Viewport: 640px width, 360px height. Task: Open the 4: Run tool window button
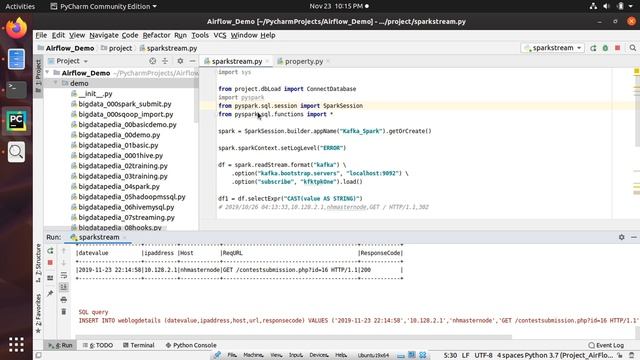pos(60,345)
